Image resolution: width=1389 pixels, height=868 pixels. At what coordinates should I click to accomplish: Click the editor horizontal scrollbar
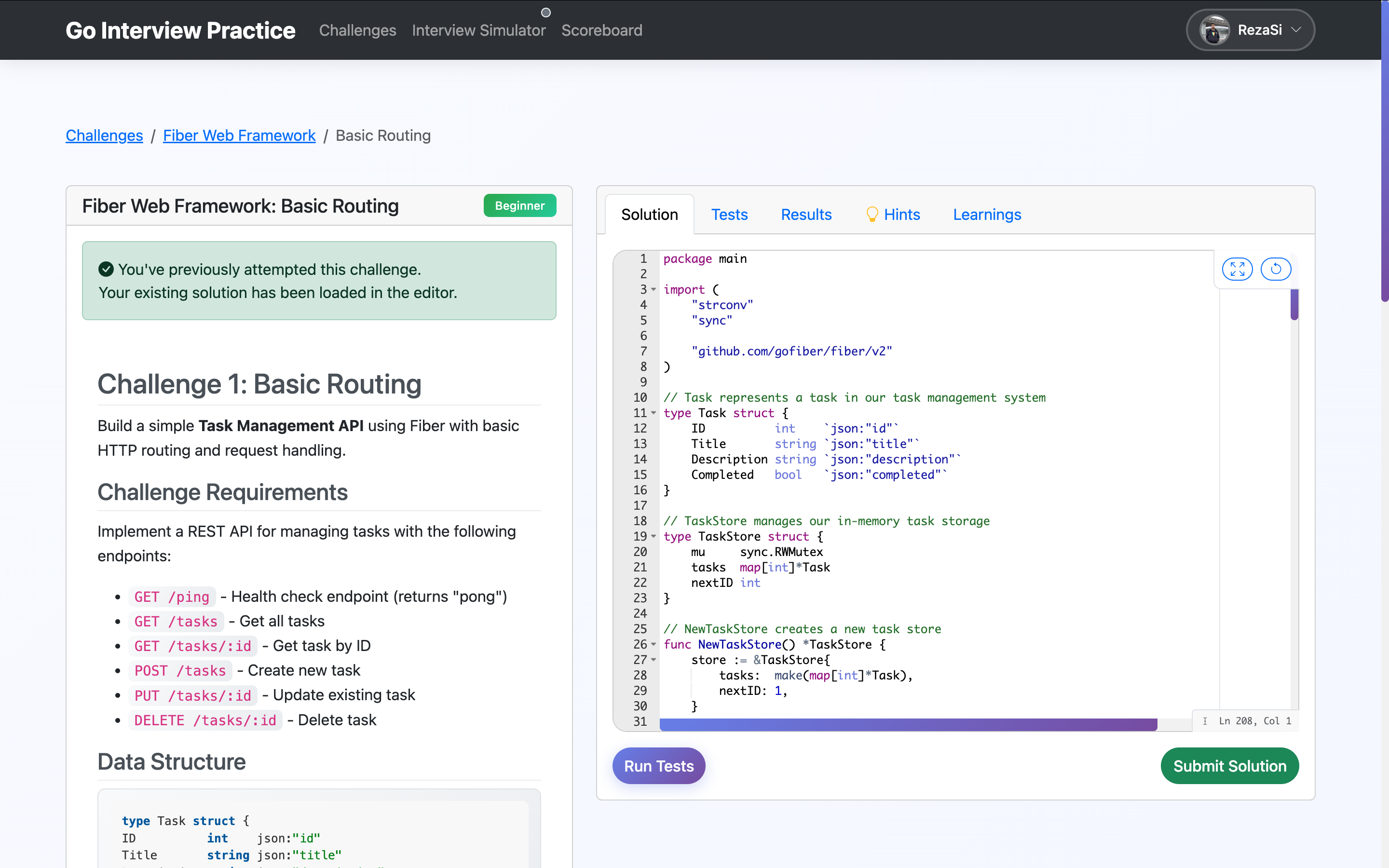coord(908,724)
